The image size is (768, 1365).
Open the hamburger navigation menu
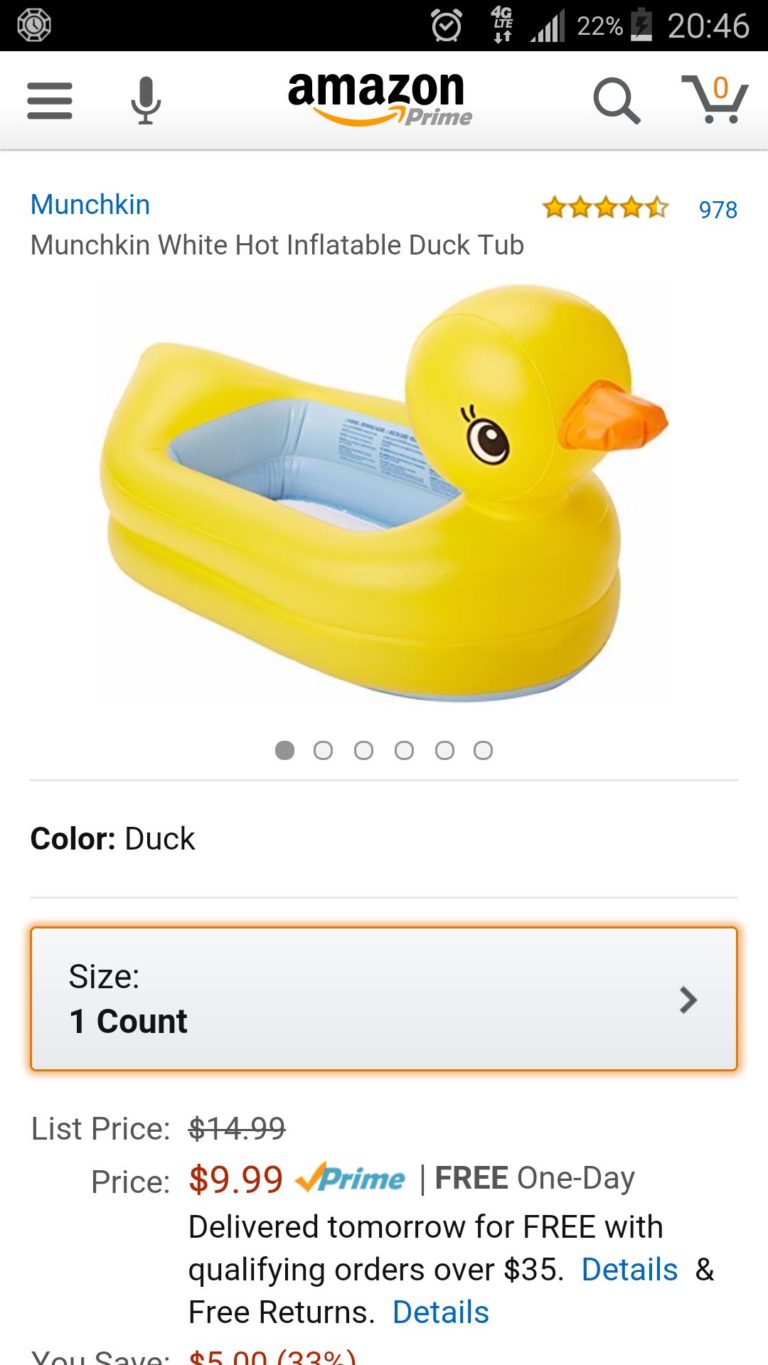click(x=49, y=100)
